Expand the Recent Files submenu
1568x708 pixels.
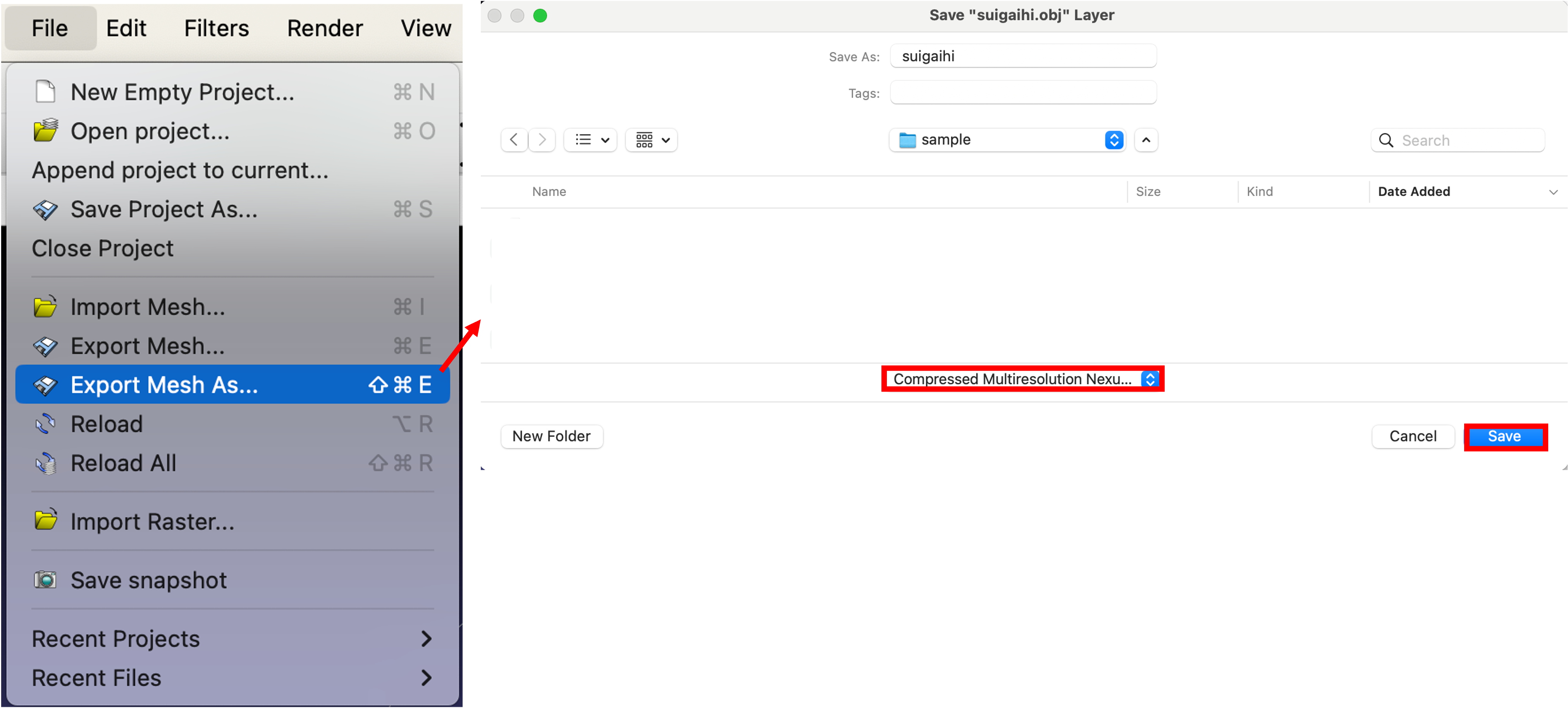[x=232, y=677]
